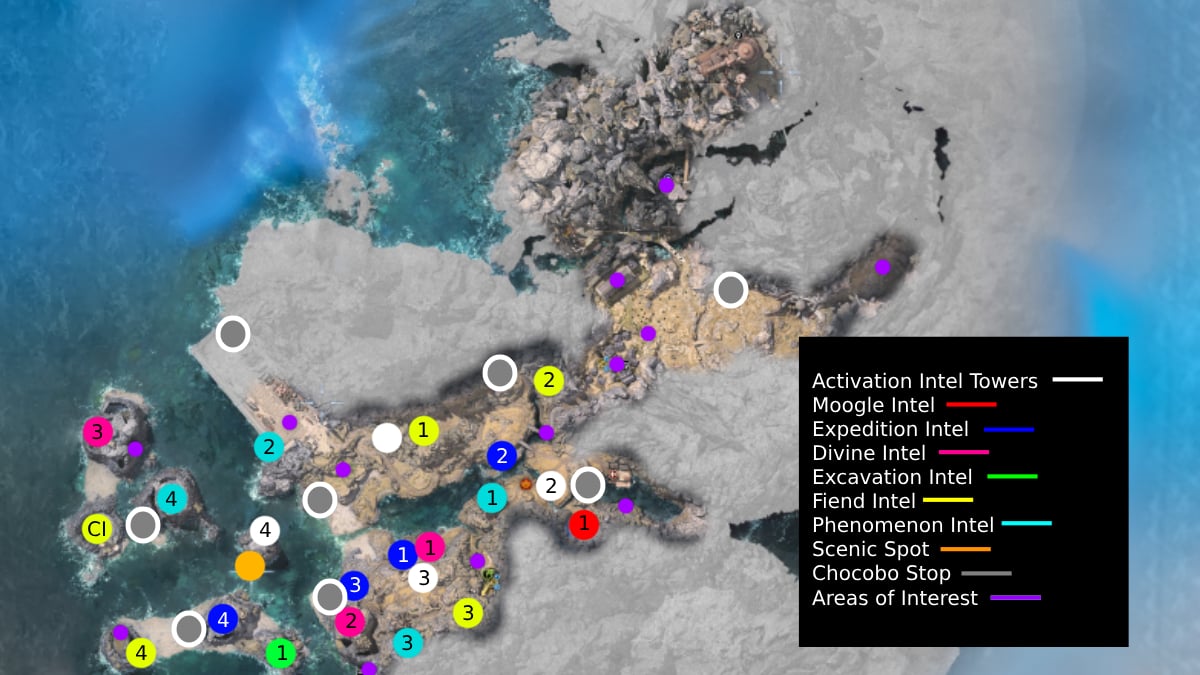Click Fiend Intel marker 2 near the towers

[x=549, y=380]
